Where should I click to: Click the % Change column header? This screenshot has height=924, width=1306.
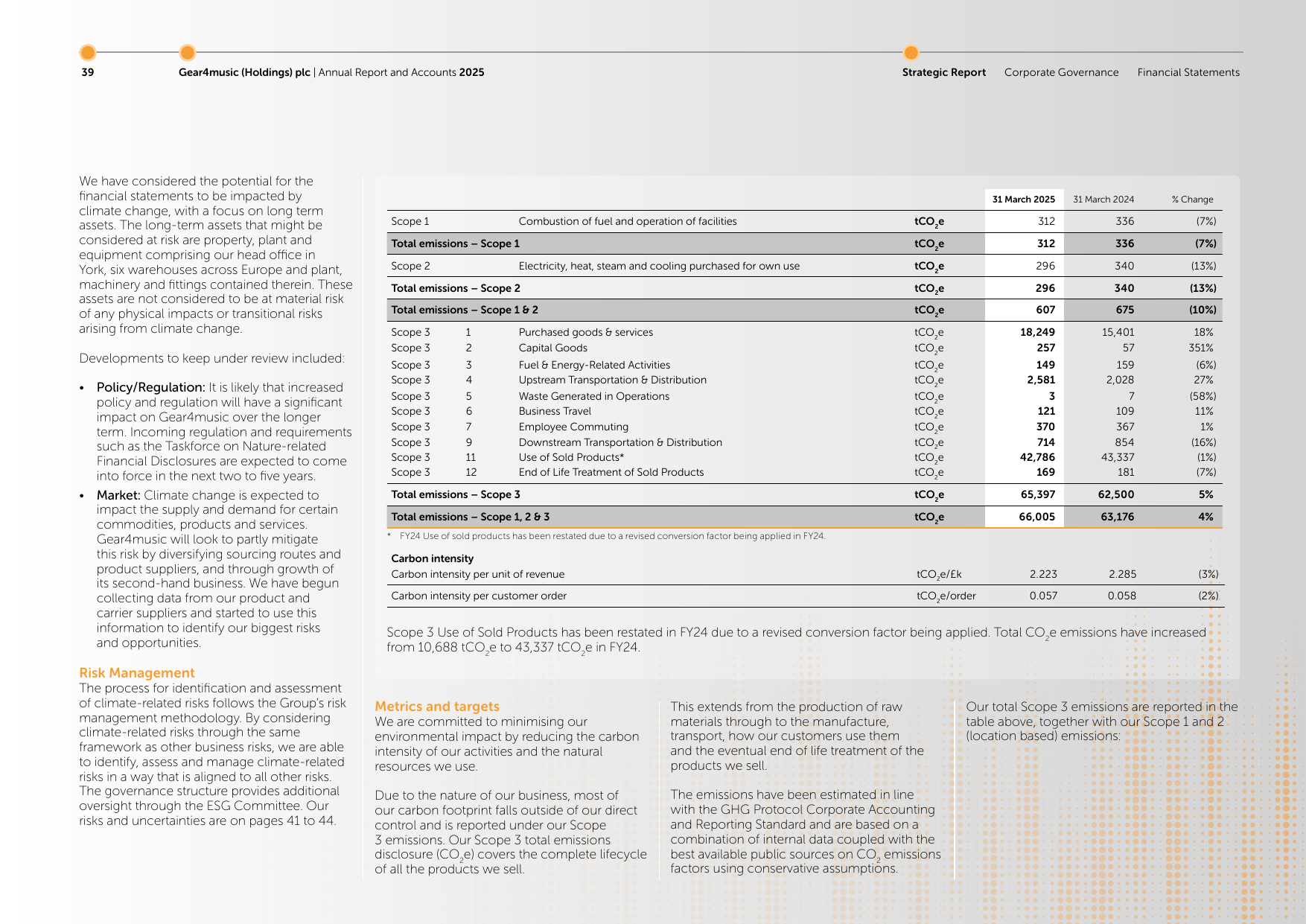[x=1192, y=200]
